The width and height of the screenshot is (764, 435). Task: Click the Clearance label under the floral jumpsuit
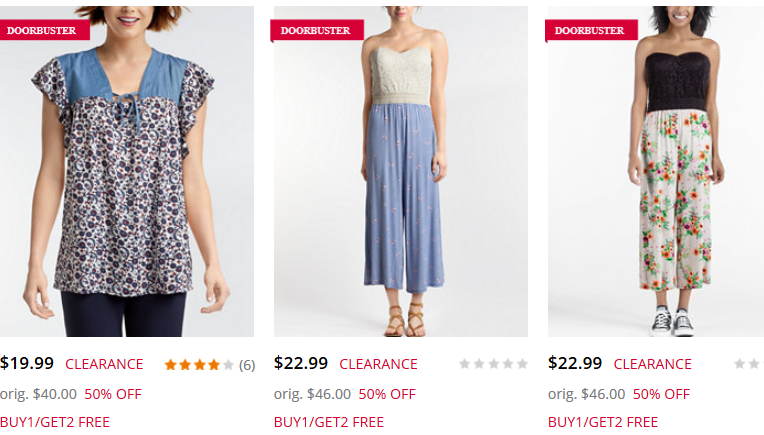(652, 364)
